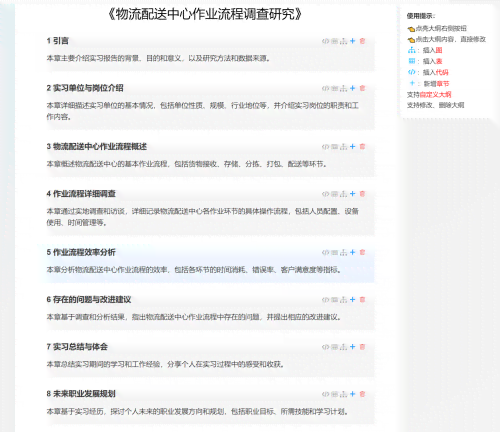Add a chapter after 6 存在的问题与改进建议
This screenshot has height=432, width=500.
(353, 300)
